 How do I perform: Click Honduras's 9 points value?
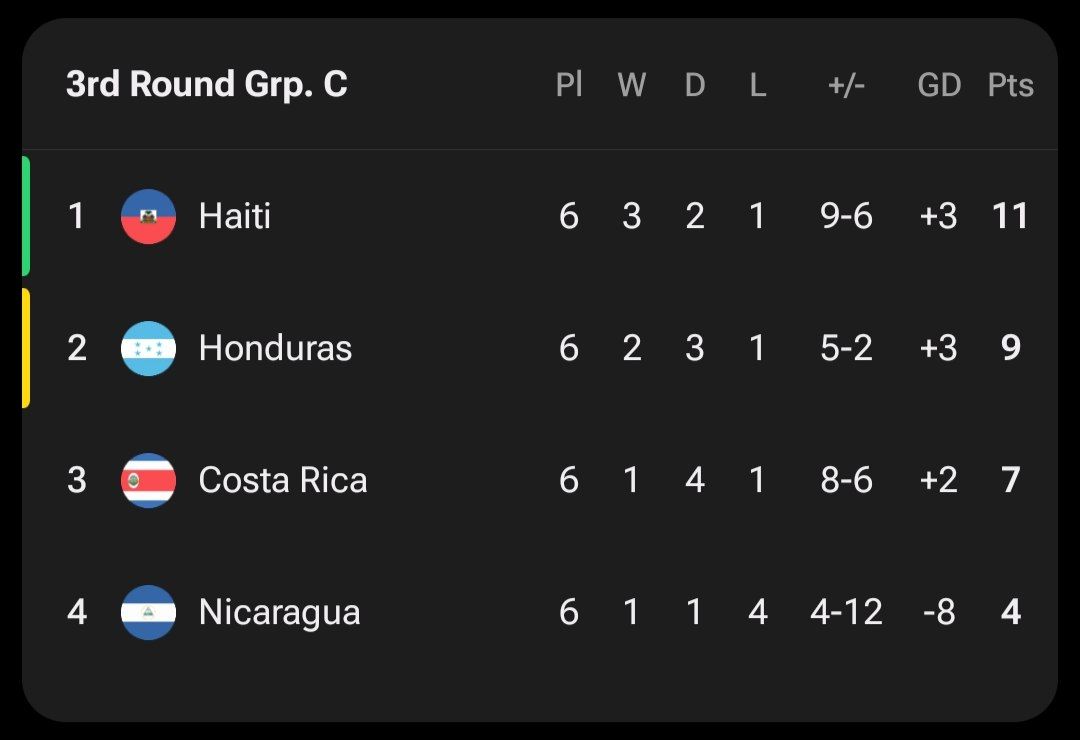(1010, 348)
